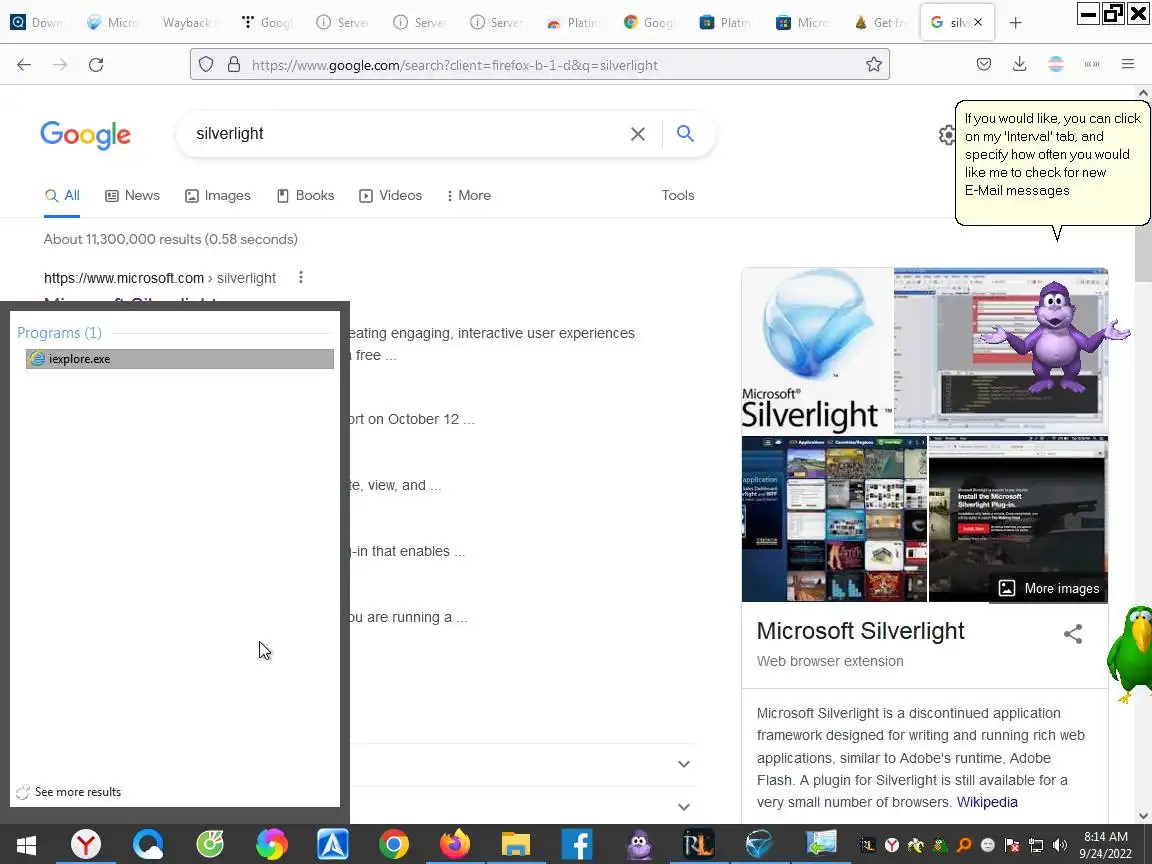The image size is (1152, 864).
Task: Open more options dots for the microsoft.com result
Action: tap(300, 277)
